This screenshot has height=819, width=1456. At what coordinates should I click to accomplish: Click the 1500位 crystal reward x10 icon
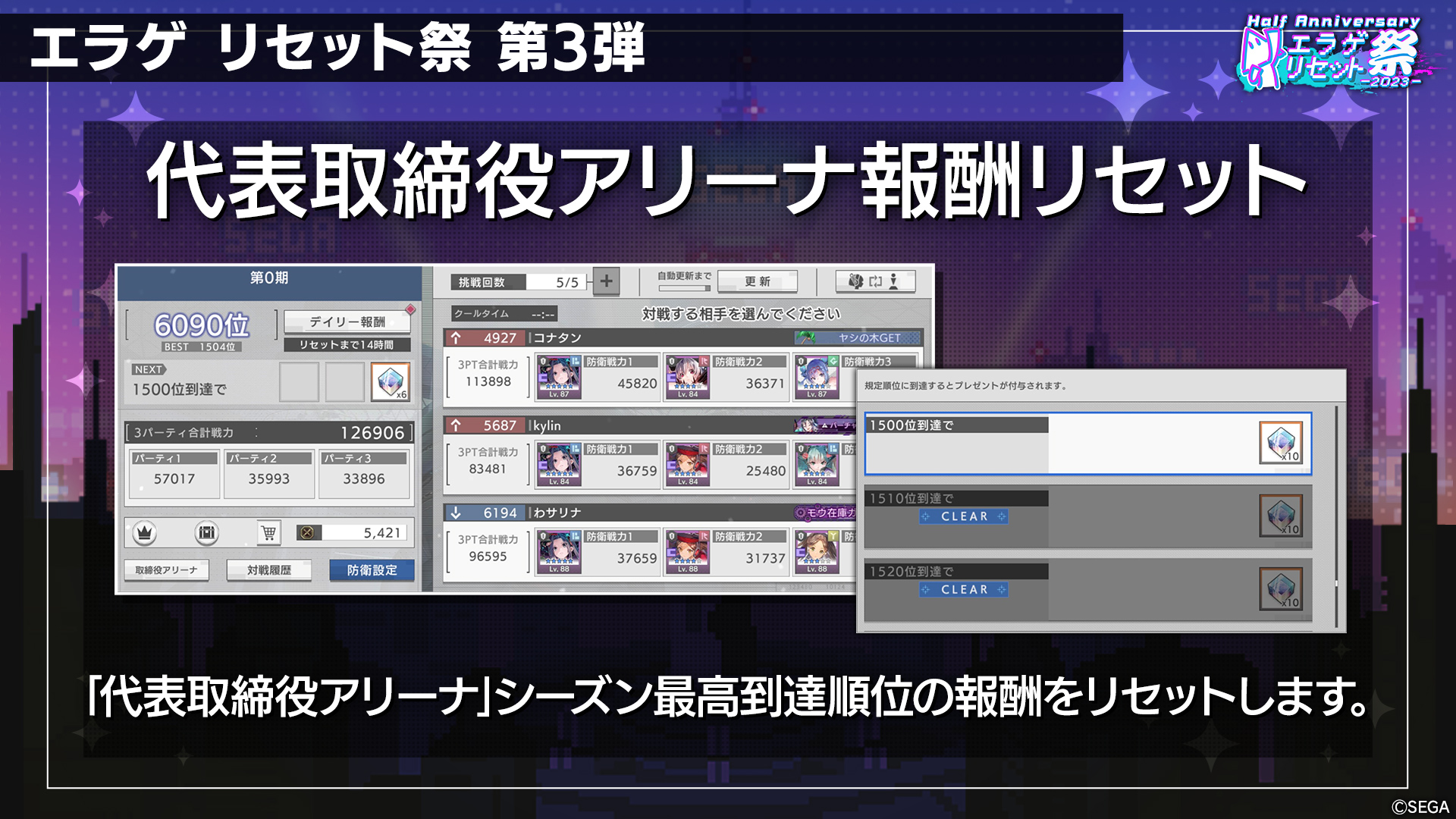pos(1281,442)
